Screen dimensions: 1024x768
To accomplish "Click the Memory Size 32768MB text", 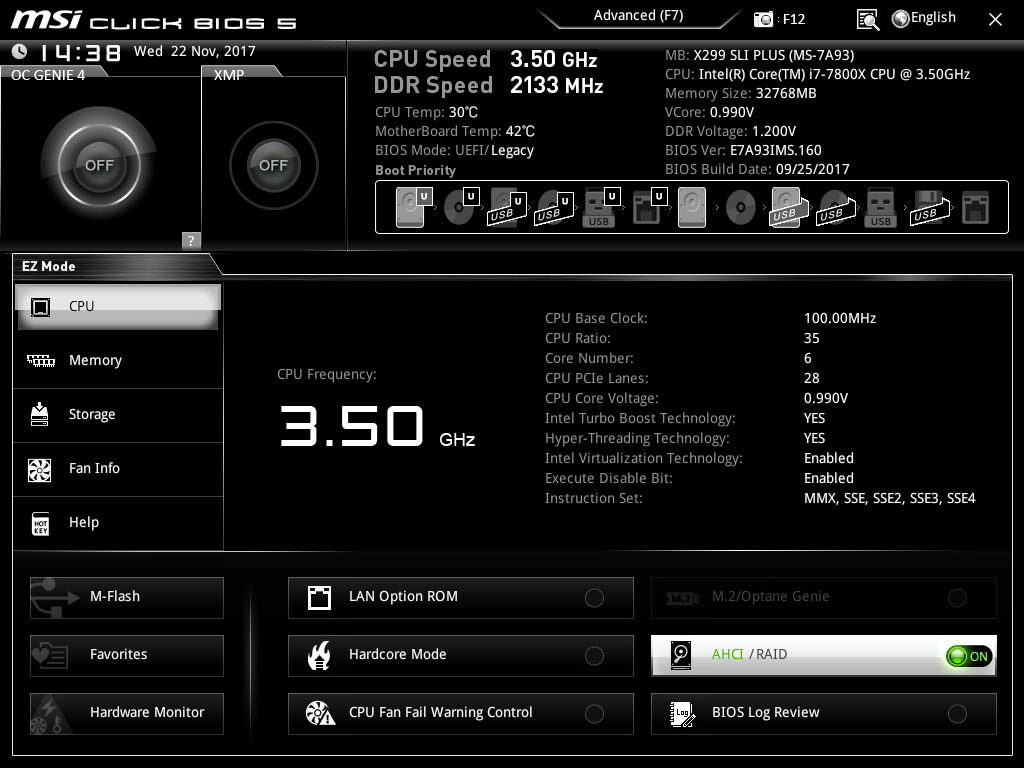I will [741, 93].
